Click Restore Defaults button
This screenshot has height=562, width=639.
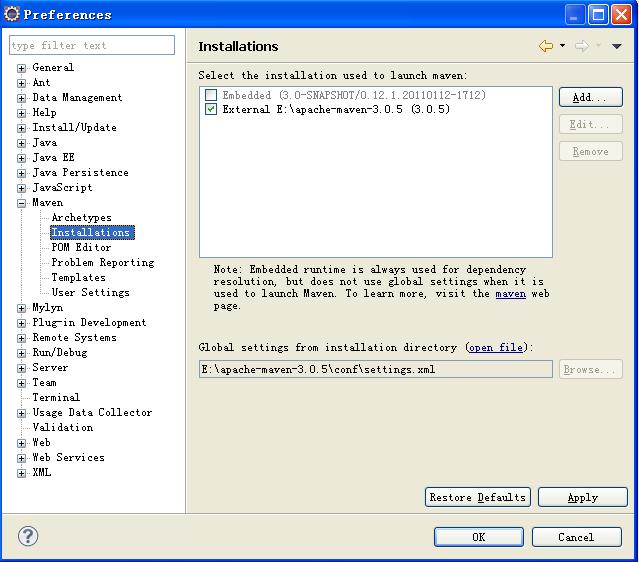coord(478,498)
